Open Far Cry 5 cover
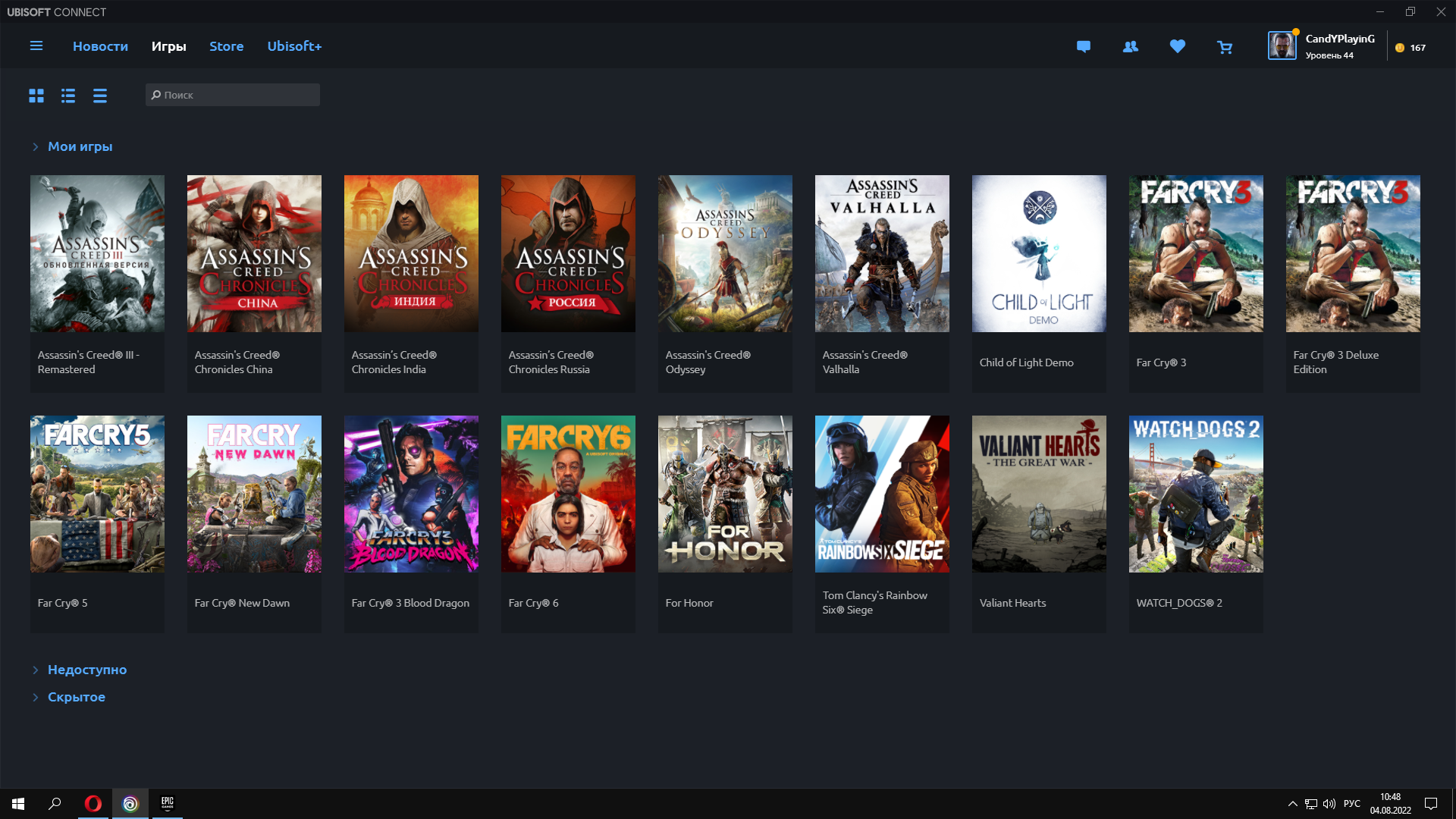The width and height of the screenshot is (1456, 819). [97, 494]
